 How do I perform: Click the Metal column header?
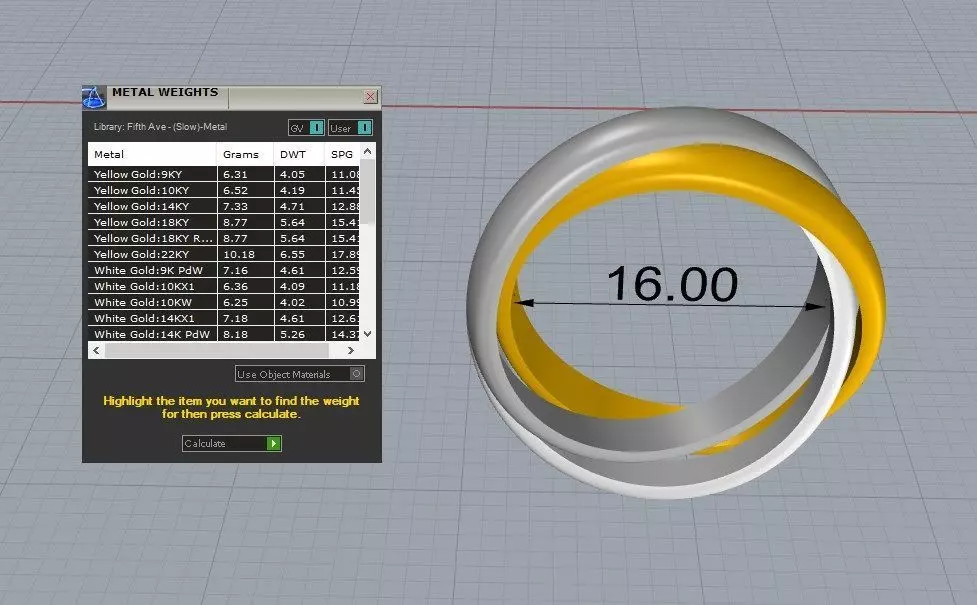(x=152, y=154)
